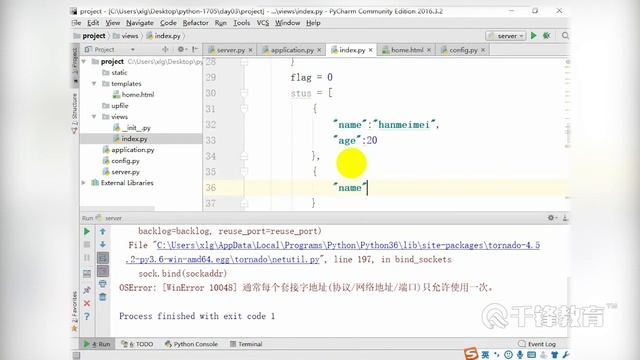Clear all console output trash icon
The width and height of the screenshot is (640, 360).
[x=102, y=297]
